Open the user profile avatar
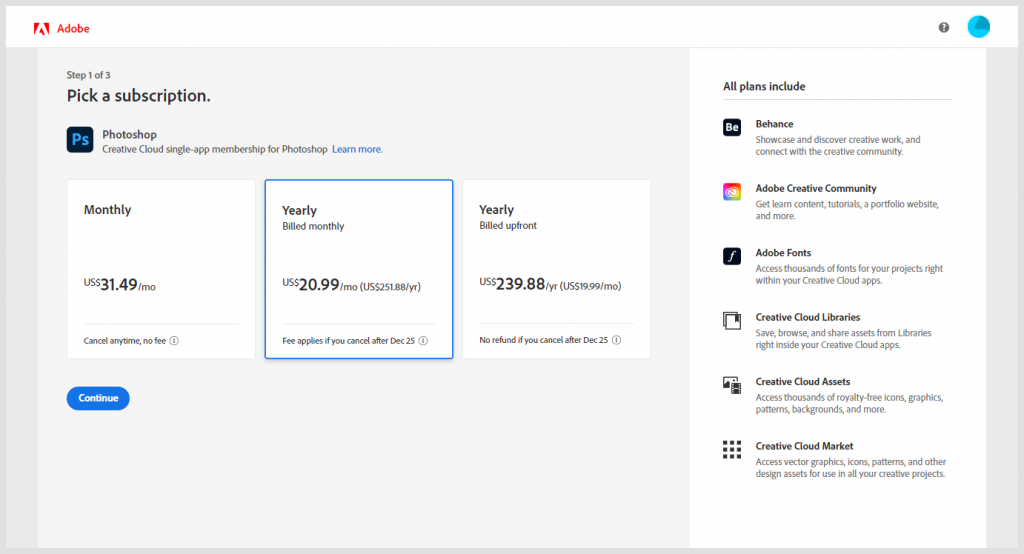 point(978,27)
